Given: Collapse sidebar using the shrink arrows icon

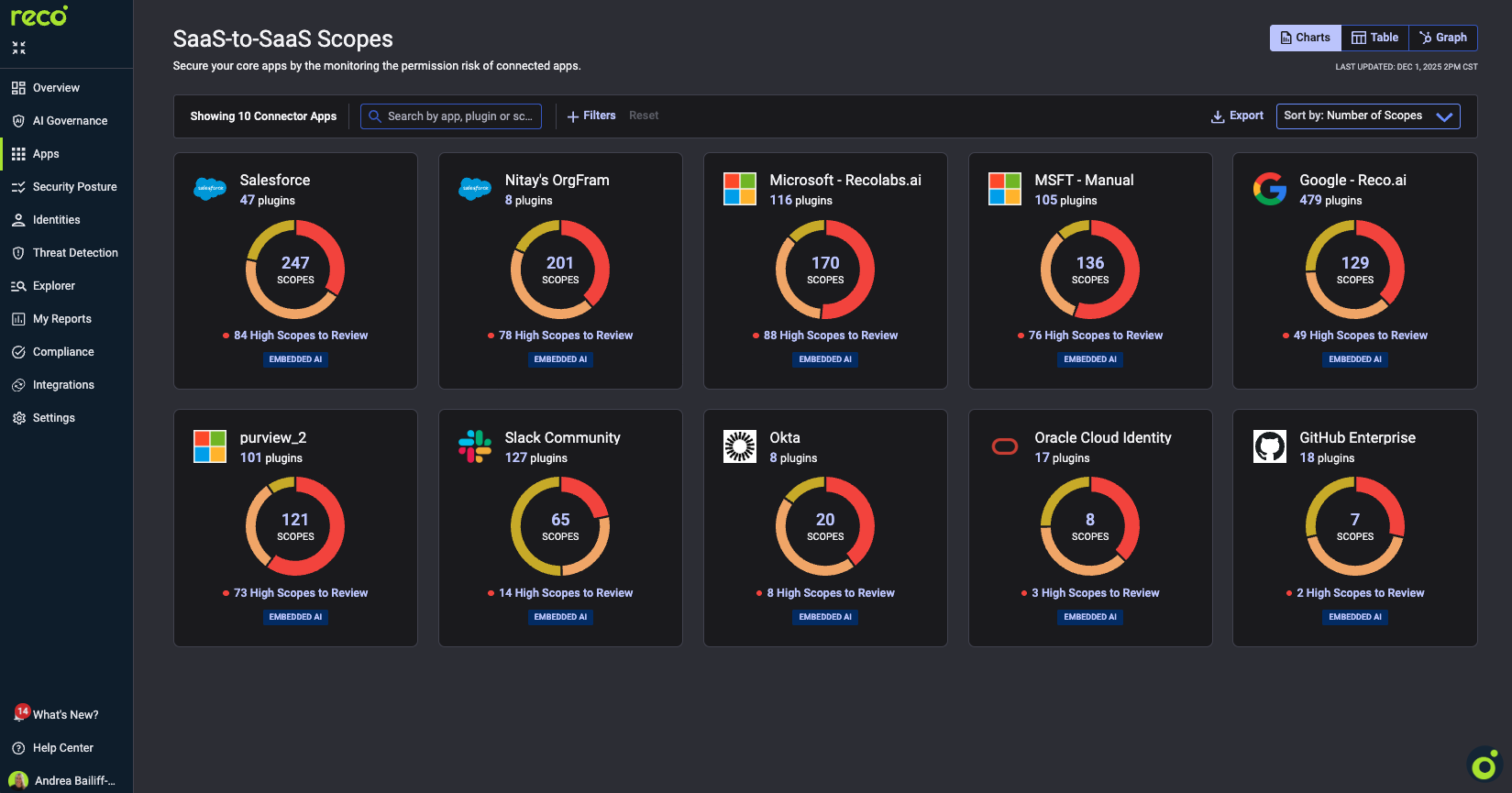Looking at the screenshot, I should pyautogui.click(x=18, y=48).
